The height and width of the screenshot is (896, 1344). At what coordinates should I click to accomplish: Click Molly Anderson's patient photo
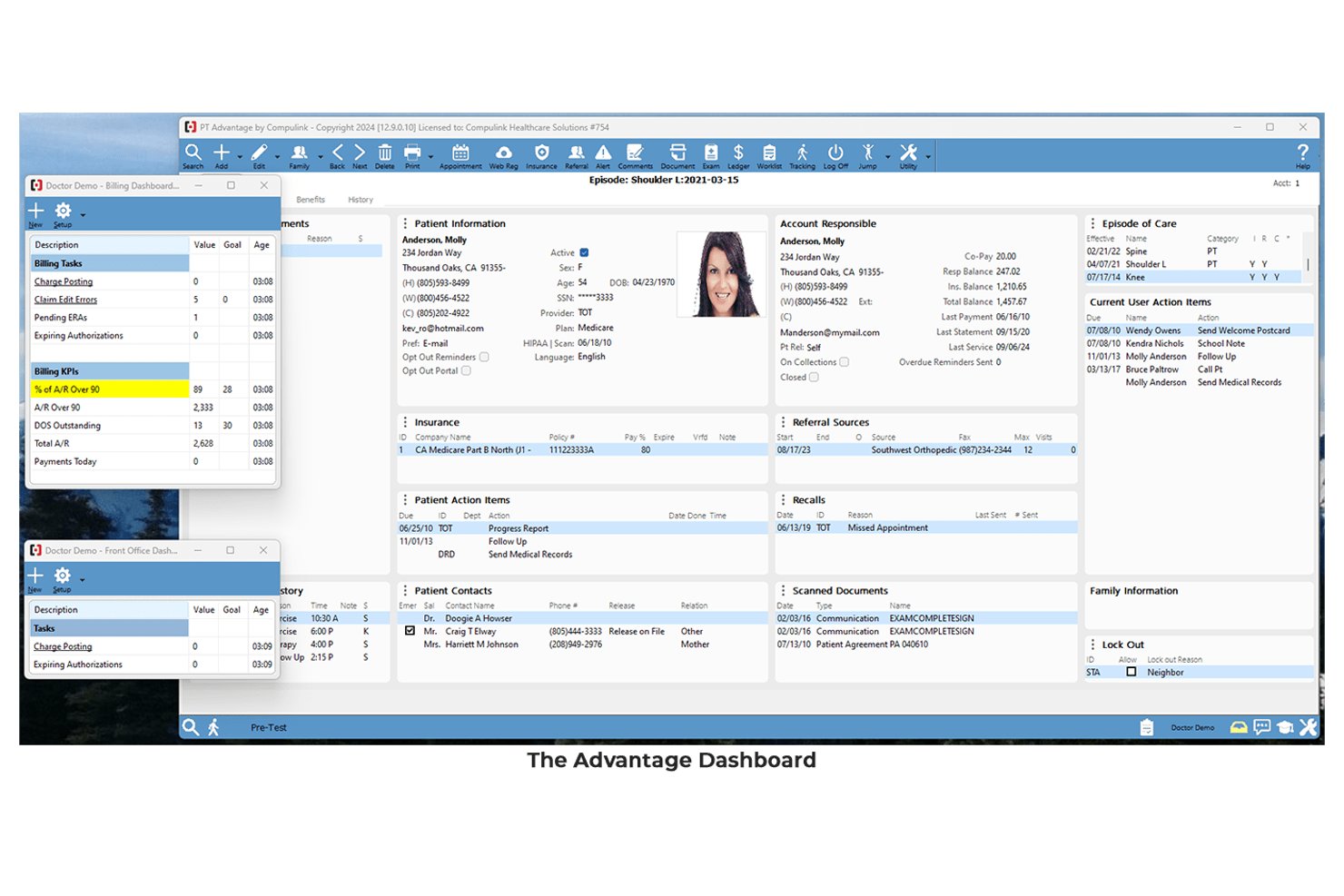click(723, 274)
